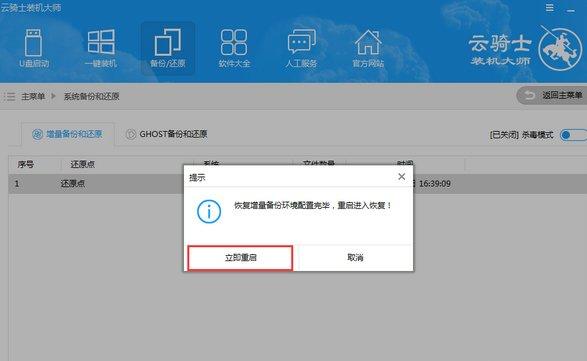587x361 pixels.
Task: Select the 一键装机 one-click install icon
Action: click(101, 49)
